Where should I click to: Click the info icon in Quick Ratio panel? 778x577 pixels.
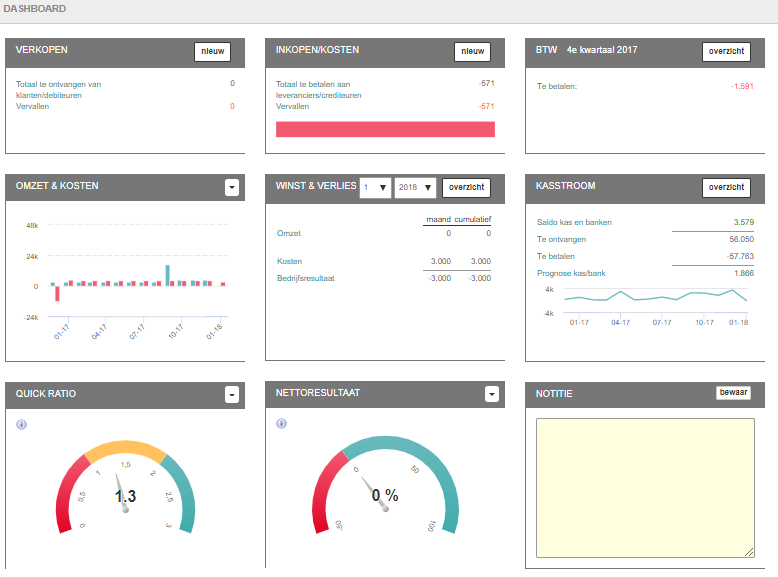[x=21, y=424]
